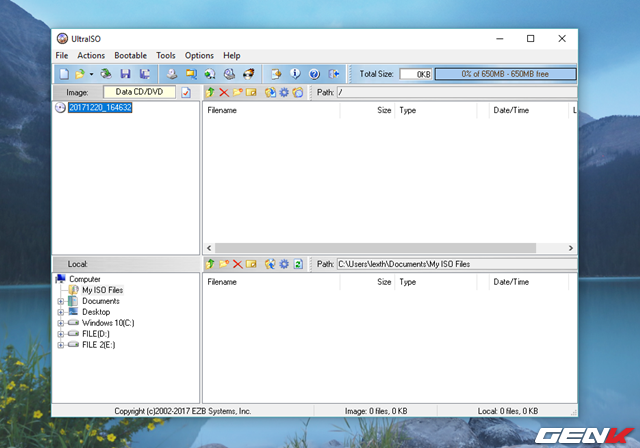The width and height of the screenshot is (640, 448).
Task: Select the Desktop tree label
Action: pyautogui.click(x=96, y=312)
